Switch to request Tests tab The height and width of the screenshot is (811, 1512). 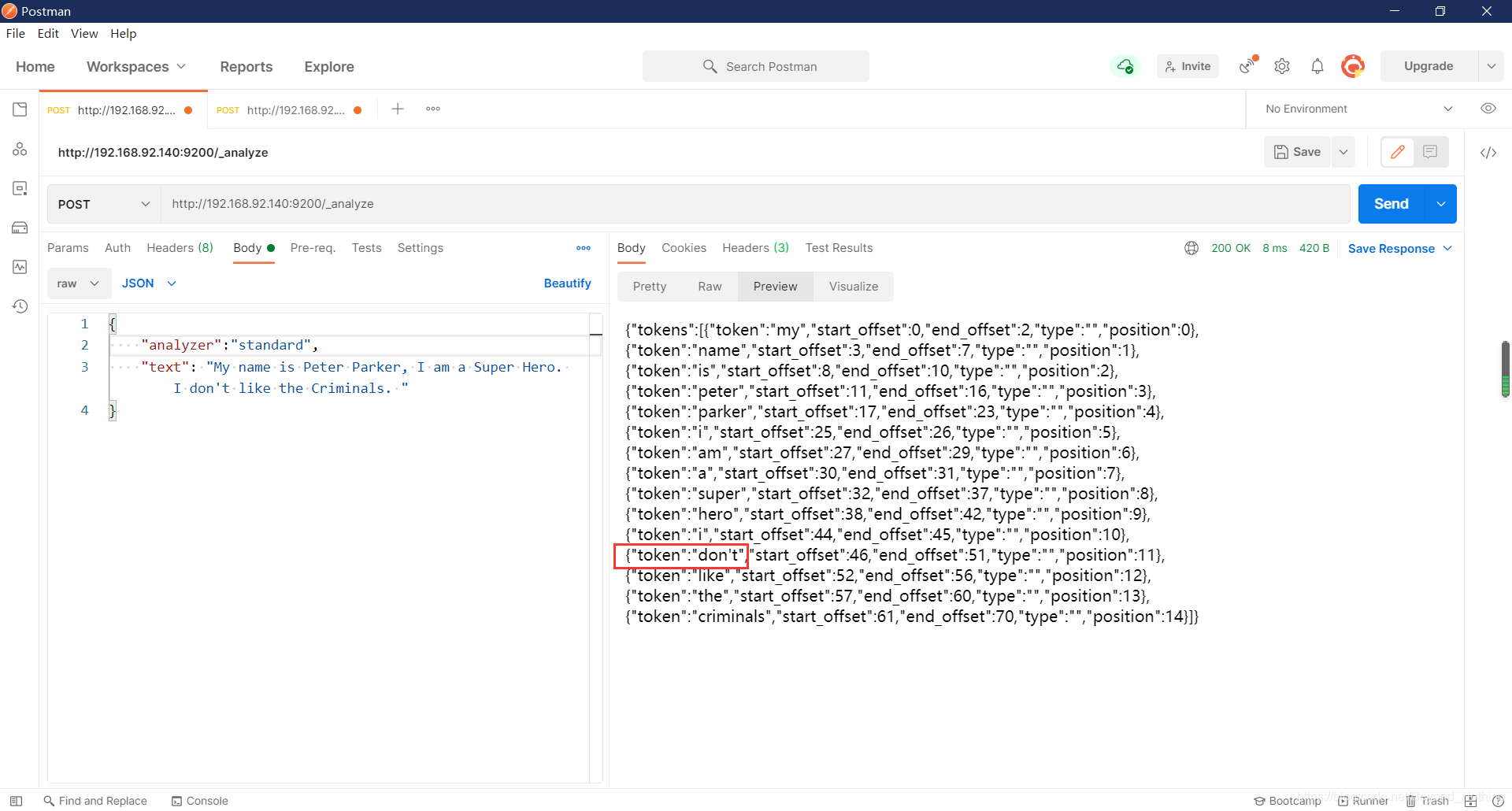[367, 248]
